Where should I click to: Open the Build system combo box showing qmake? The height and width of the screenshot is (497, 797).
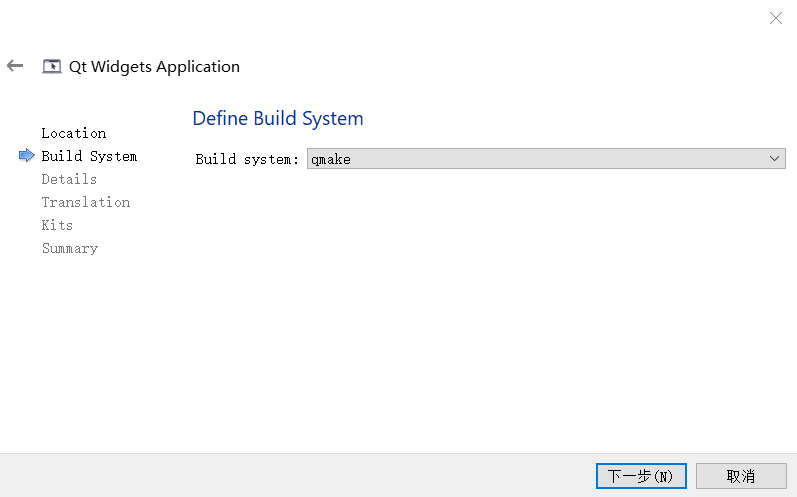click(x=545, y=159)
